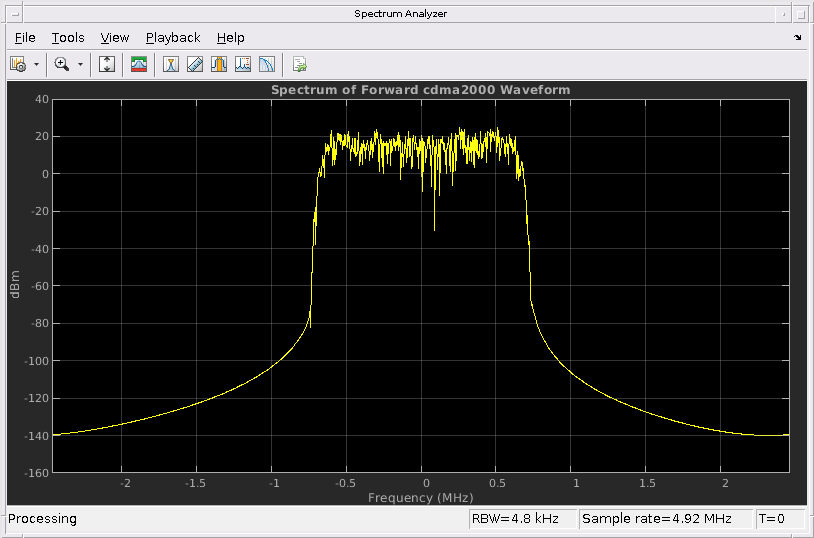Click the Scale Axes Limits icon

(107, 64)
